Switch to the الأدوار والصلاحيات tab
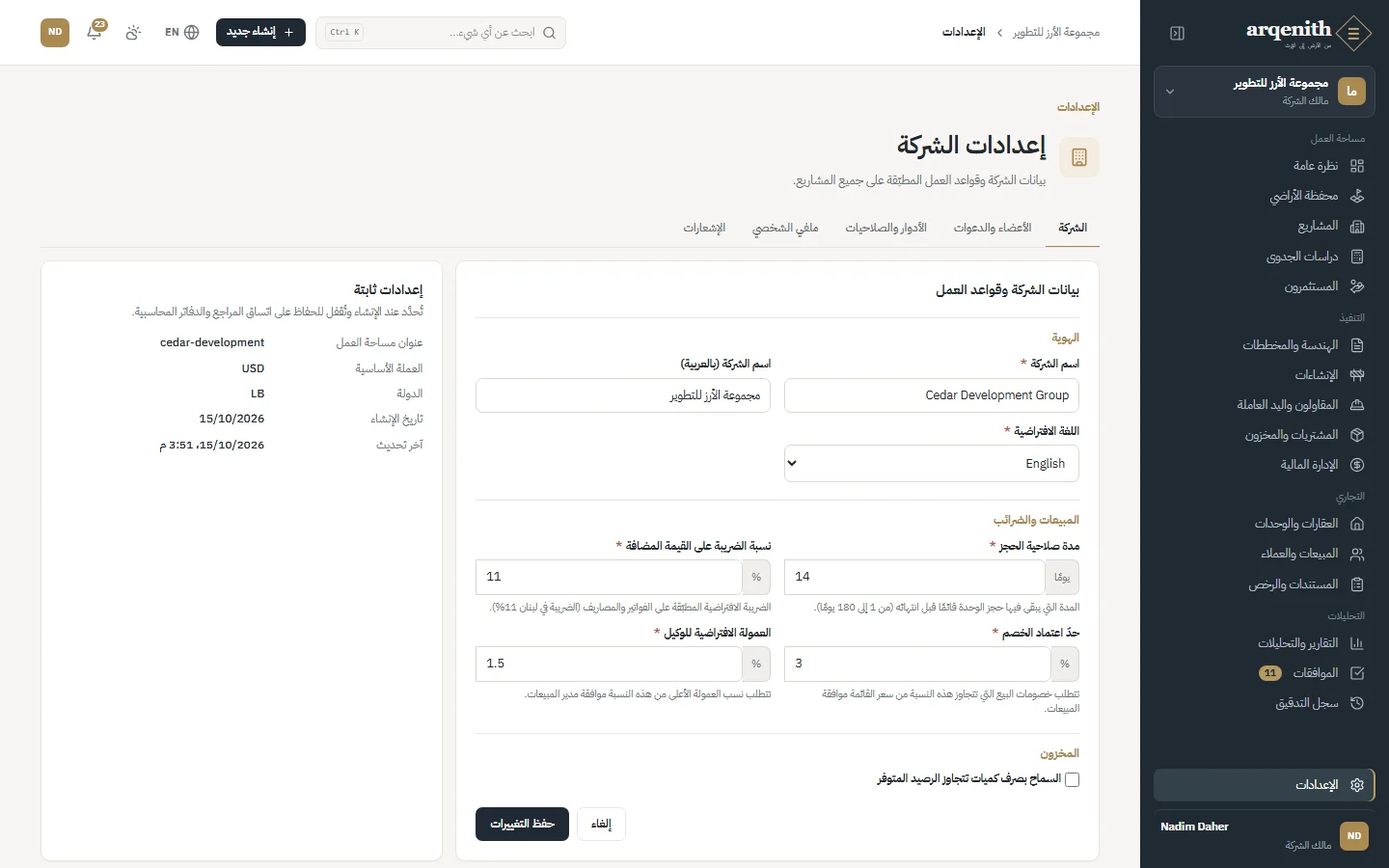This screenshot has height=868, width=1389. pyautogui.click(x=885, y=228)
